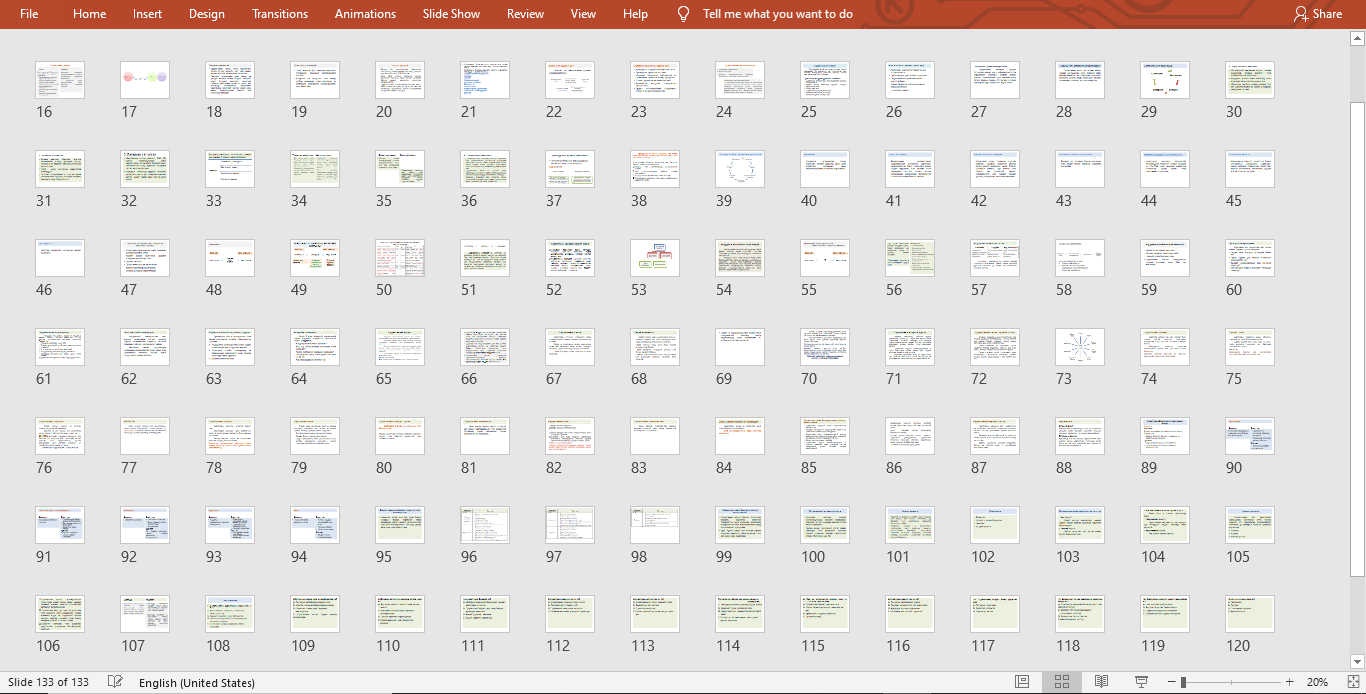Switch to Normal view in status bar

(x=1022, y=682)
